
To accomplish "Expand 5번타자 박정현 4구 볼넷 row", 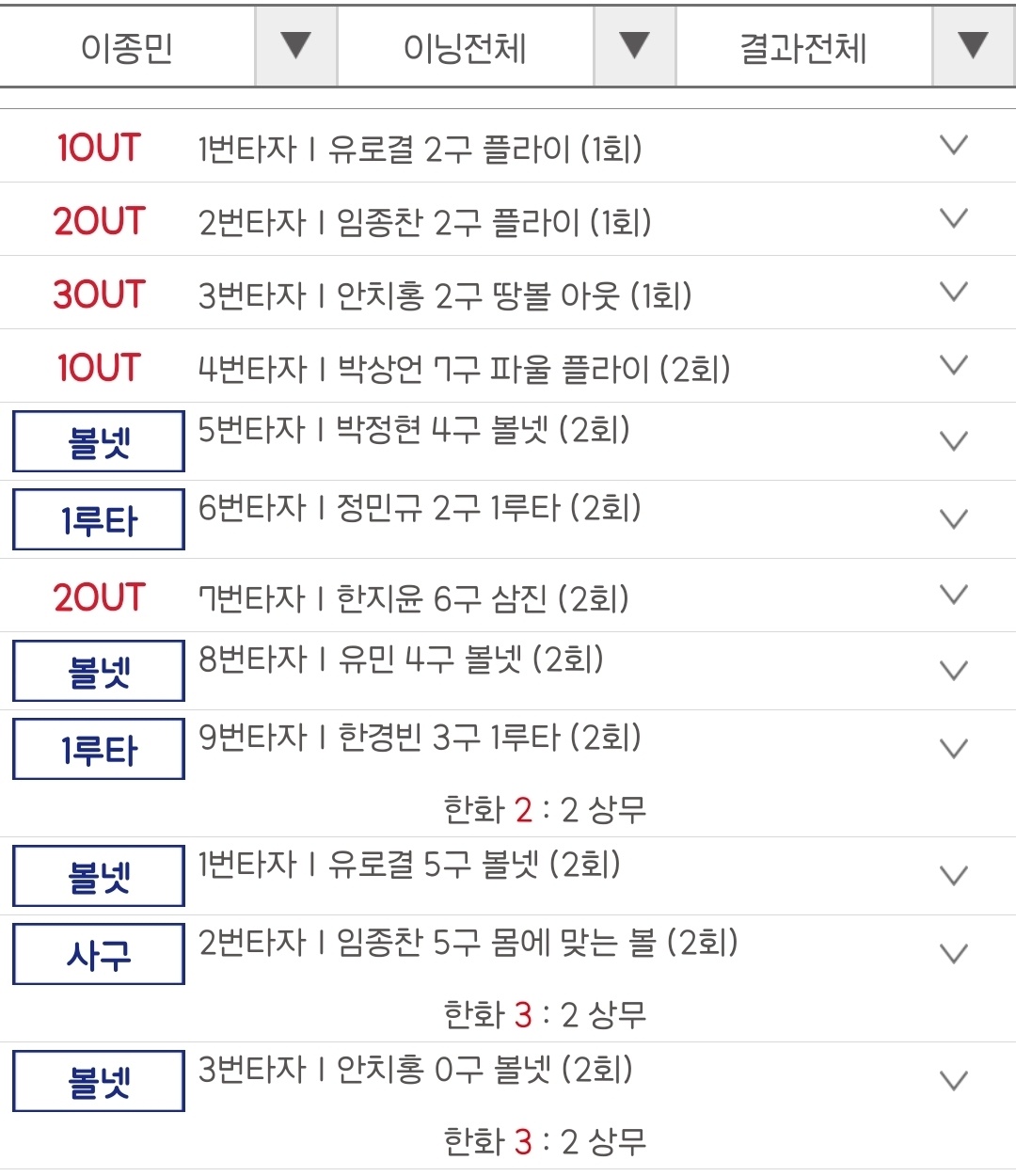I will (x=954, y=441).
